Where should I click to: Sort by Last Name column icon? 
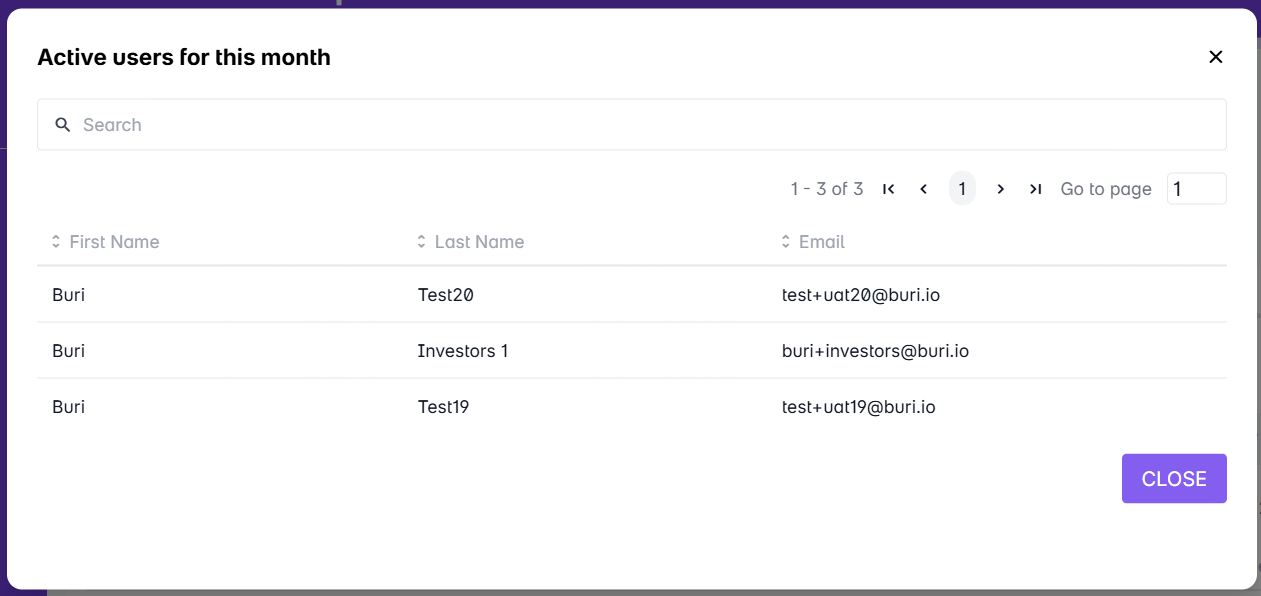tap(421, 242)
